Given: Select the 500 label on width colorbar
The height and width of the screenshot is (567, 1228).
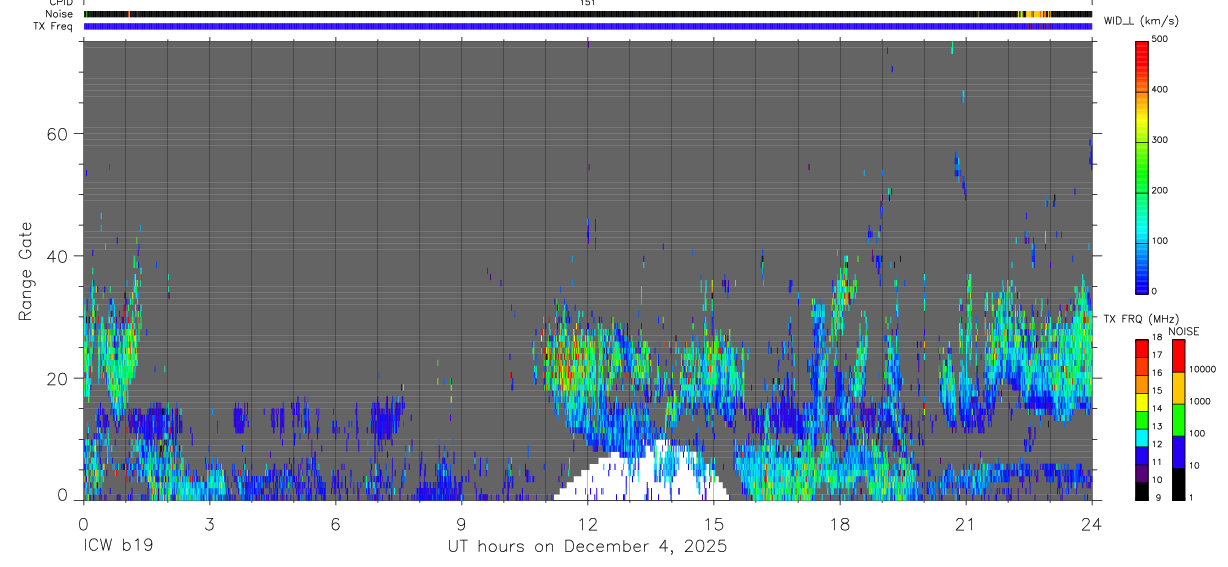Looking at the screenshot, I should pyautogui.click(x=1160, y=39).
